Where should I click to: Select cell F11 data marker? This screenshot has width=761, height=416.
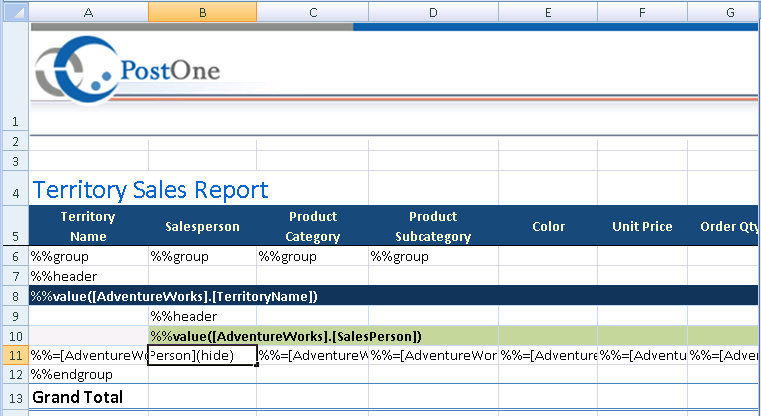[x=643, y=355]
